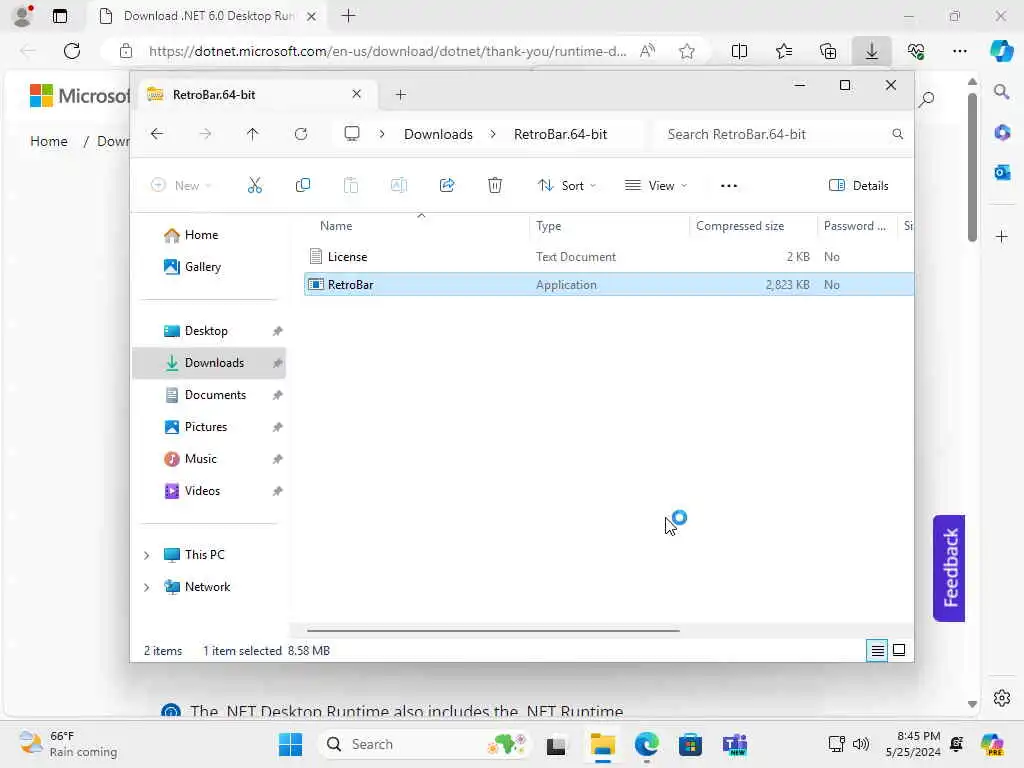Screen dimensions: 1024x768
Task: Click Downloads in the breadcrumb path
Action: pyautogui.click(x=438, y=134)
